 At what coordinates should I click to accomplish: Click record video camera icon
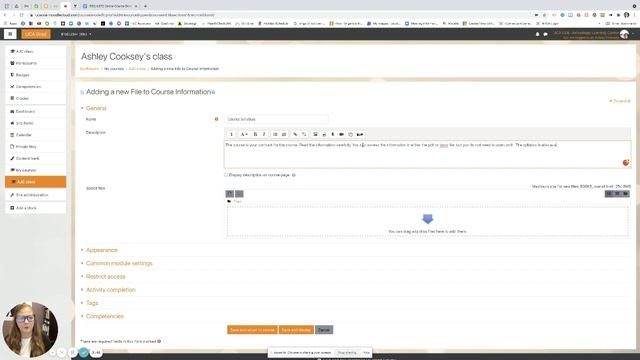342,134
